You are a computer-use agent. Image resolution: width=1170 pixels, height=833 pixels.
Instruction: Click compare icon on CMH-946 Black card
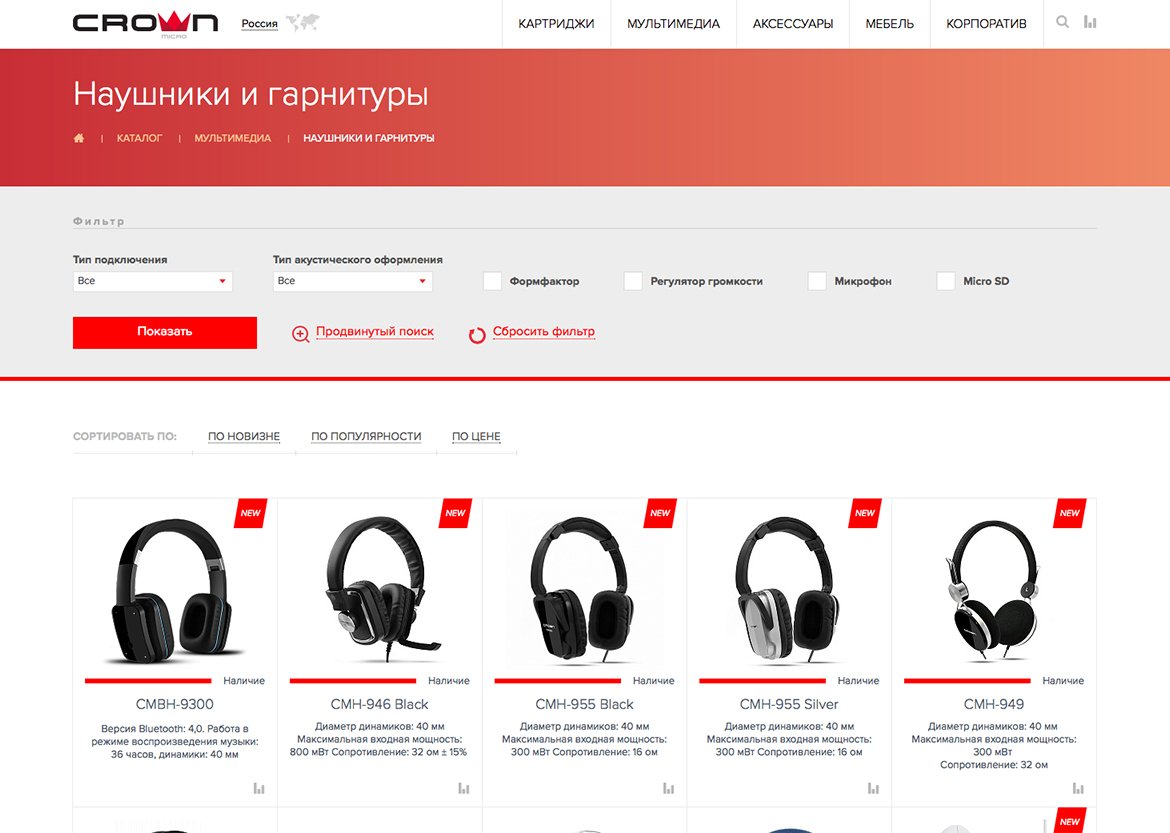click(463, 788)
